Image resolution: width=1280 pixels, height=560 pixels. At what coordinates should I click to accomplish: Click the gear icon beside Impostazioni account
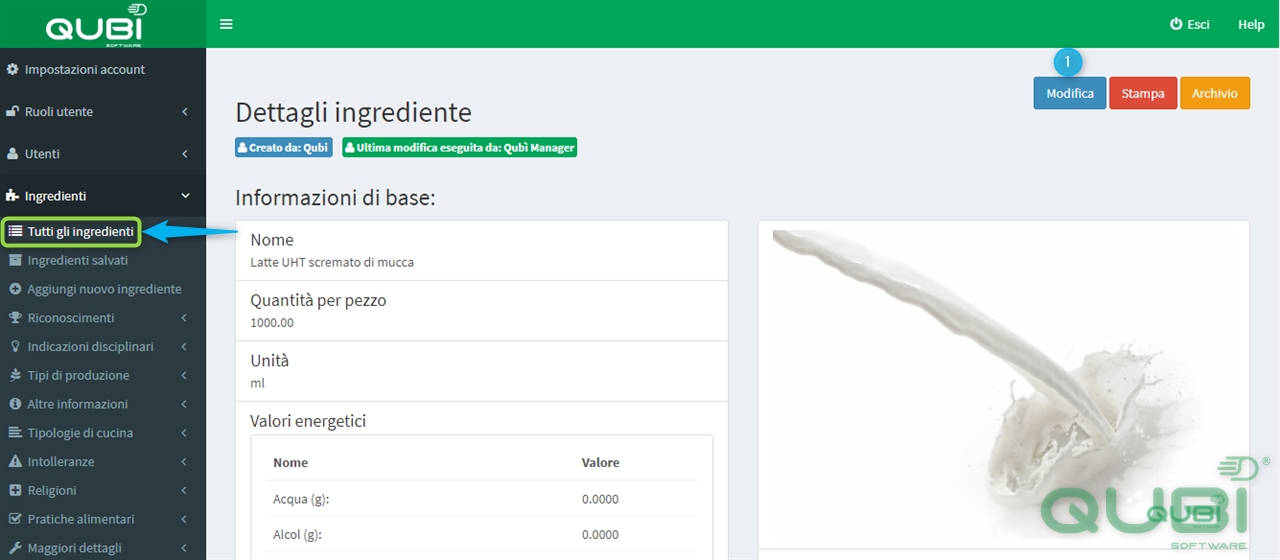[x=13, y=69]
